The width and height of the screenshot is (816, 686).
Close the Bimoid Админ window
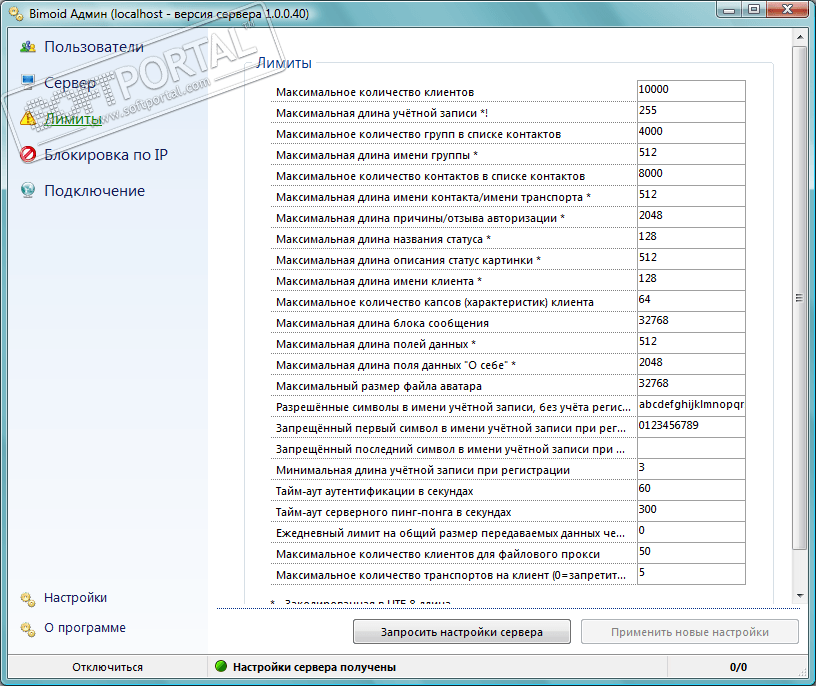(787, 9)
